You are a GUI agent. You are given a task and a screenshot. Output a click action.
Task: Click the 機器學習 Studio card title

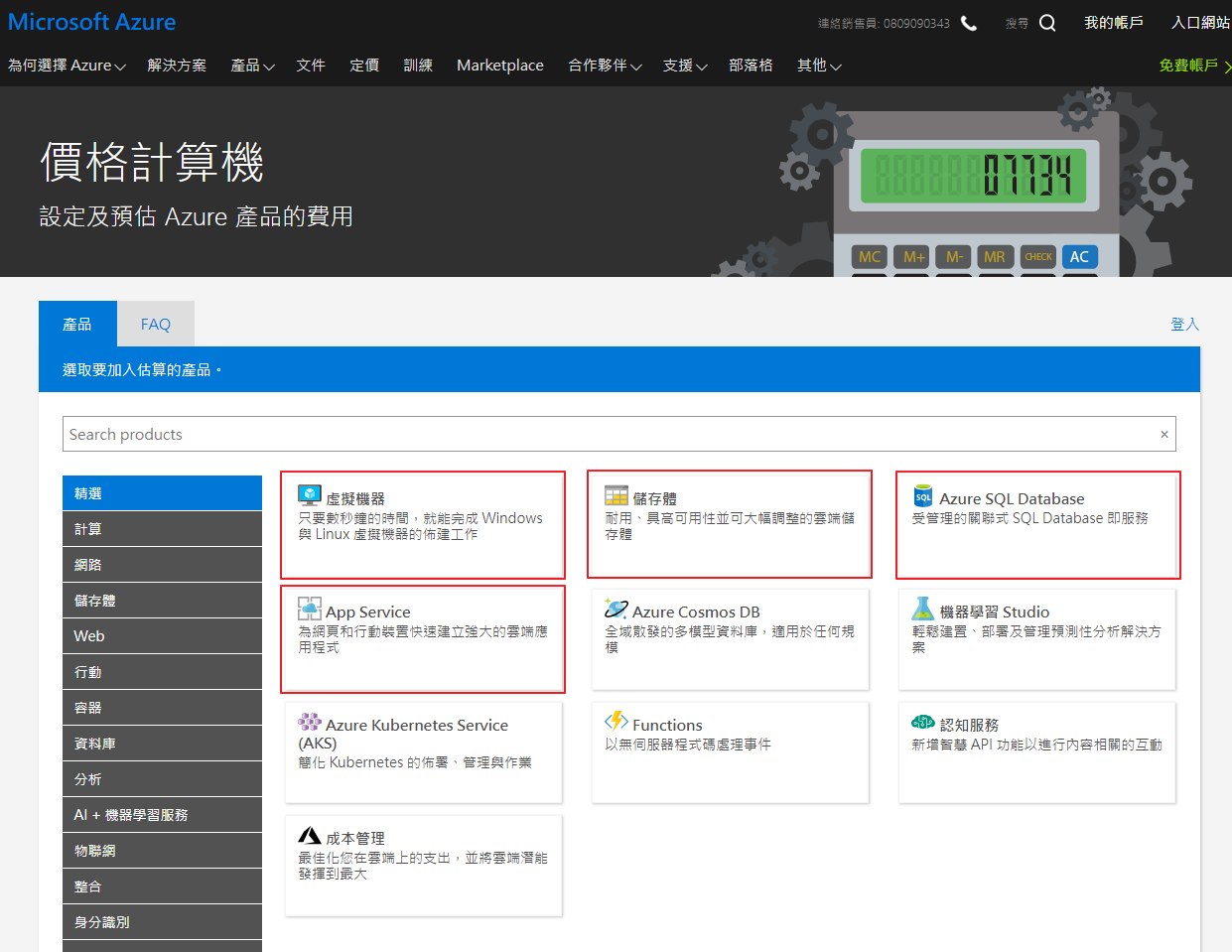[x=995, y=612]
